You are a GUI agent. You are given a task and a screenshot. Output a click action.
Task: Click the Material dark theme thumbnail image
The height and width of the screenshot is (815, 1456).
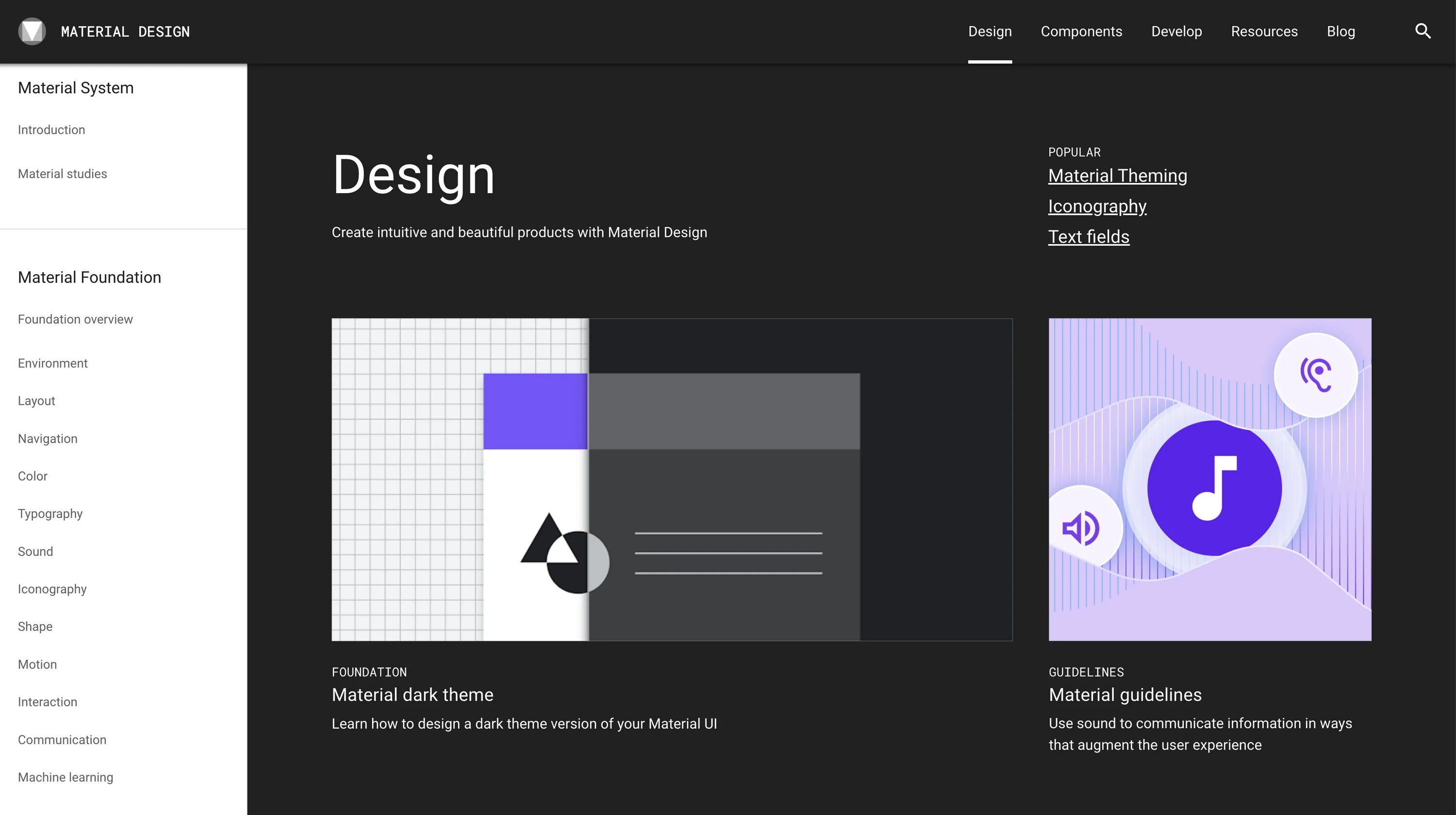(x=672, y=479)
